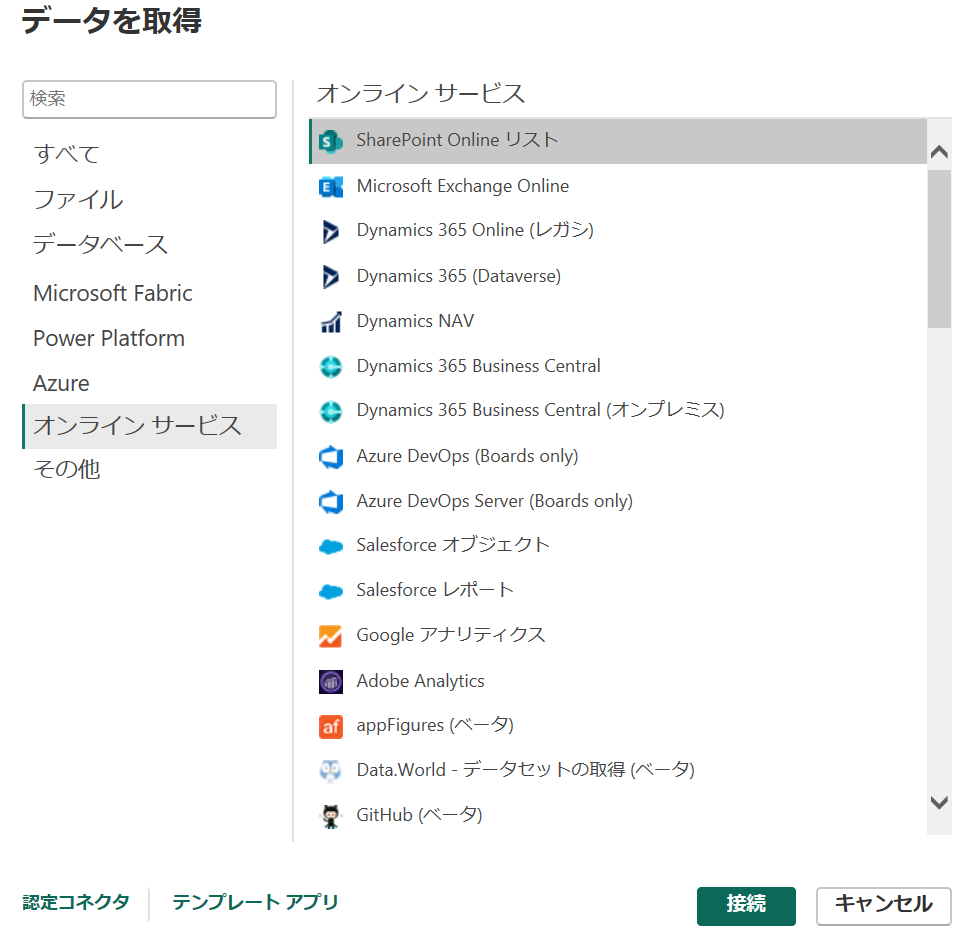Select the Azure category
This screenshot has height=942, width=962.
[61, 384]
